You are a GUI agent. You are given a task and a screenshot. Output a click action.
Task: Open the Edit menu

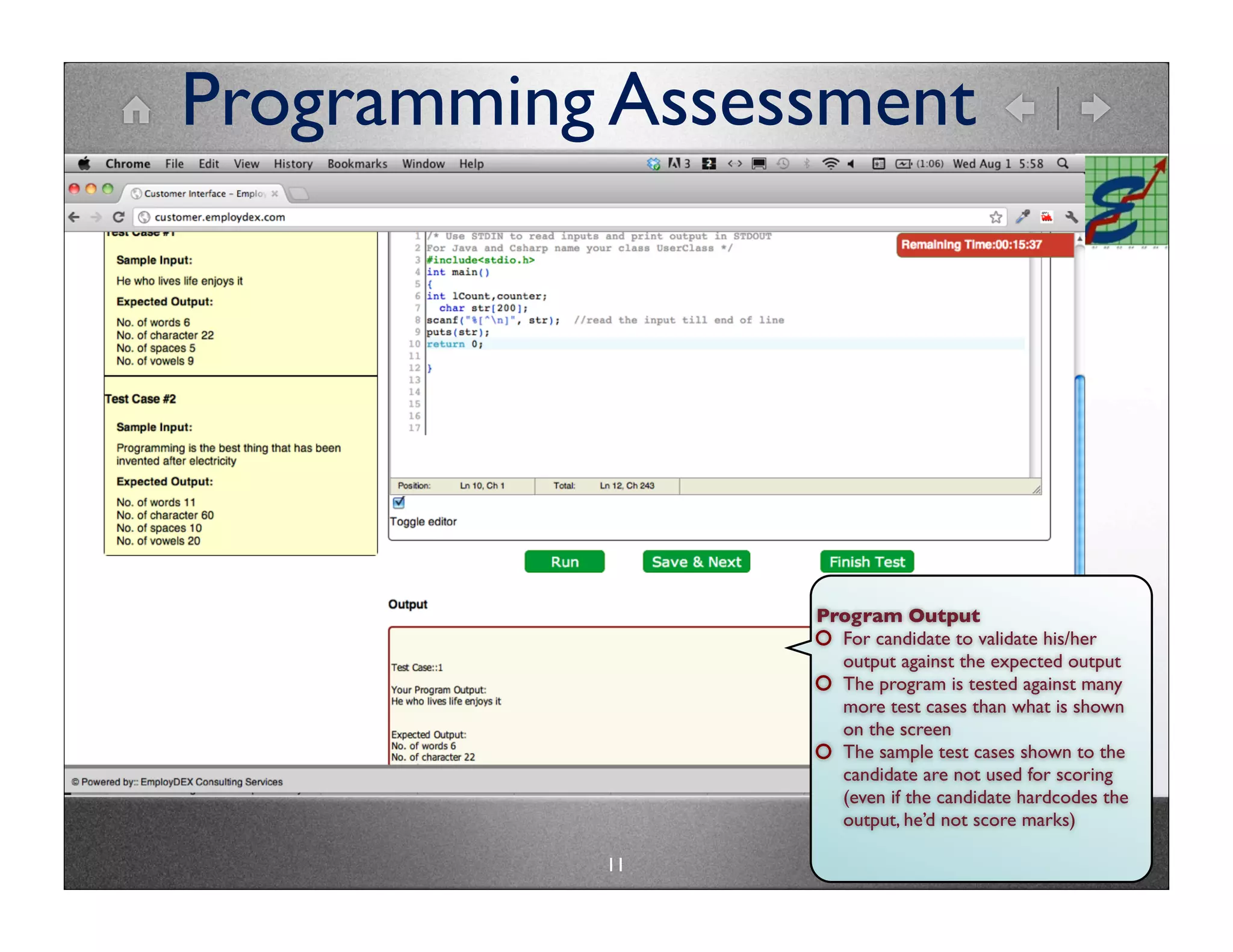(209, 164)
